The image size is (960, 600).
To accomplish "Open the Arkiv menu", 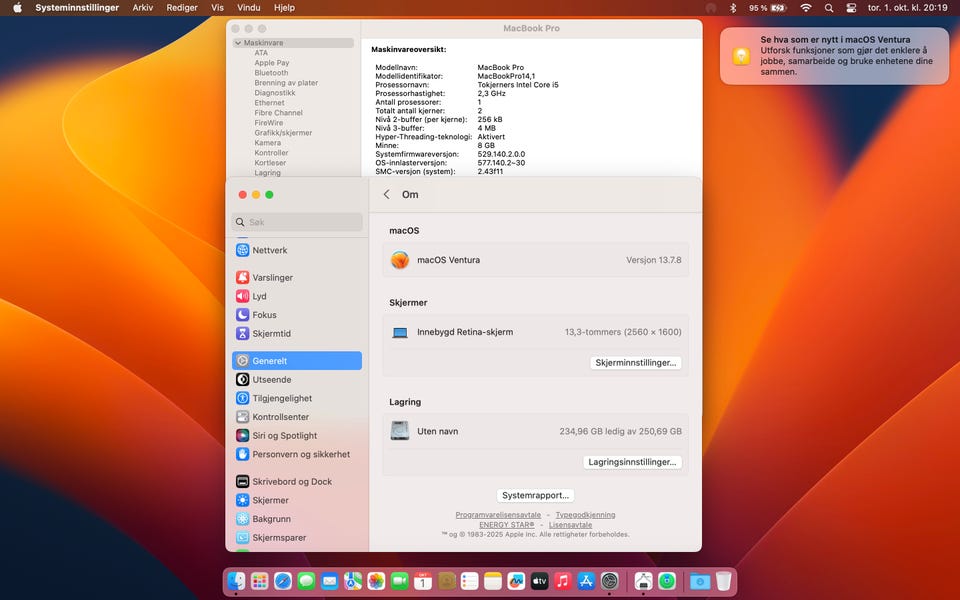I will (143, 8).
